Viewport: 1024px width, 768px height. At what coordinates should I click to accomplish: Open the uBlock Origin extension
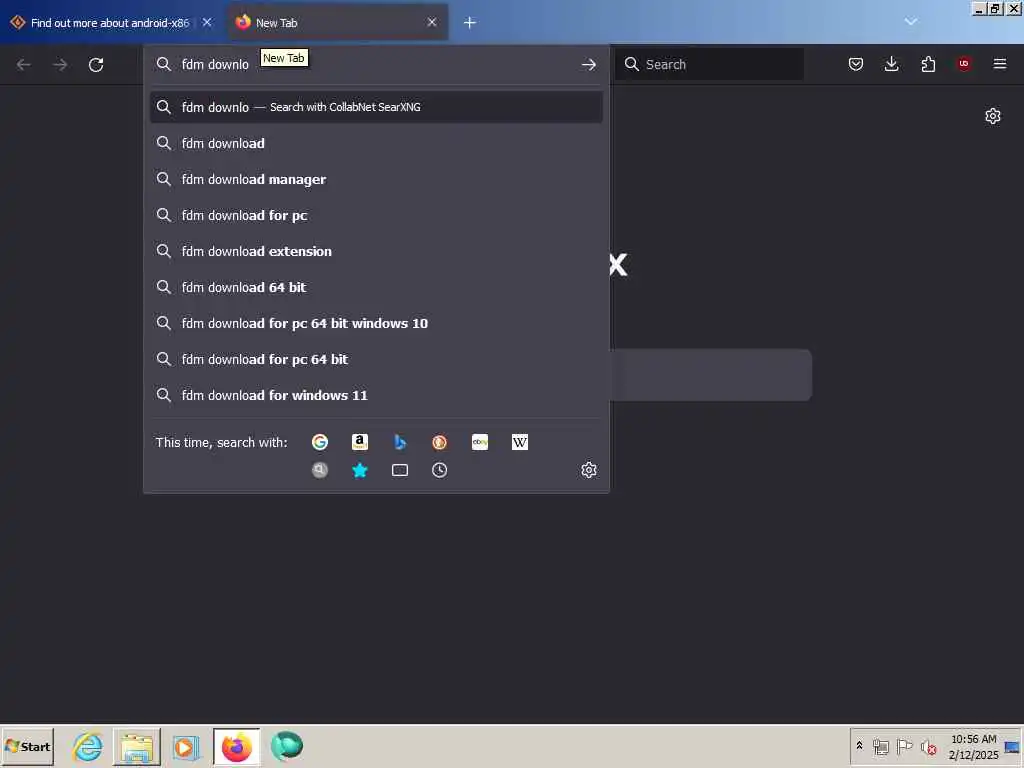(x=964, y=64)
